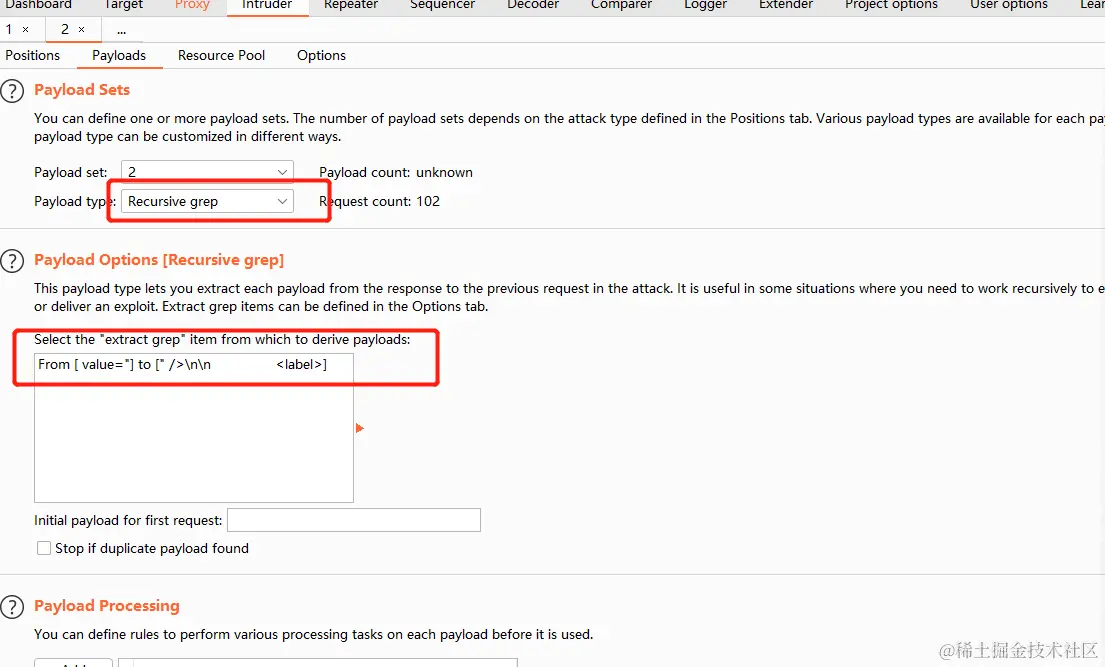Open the Payload type dropdown
This screenshot has height=667, width=1105.
[207, 201]
